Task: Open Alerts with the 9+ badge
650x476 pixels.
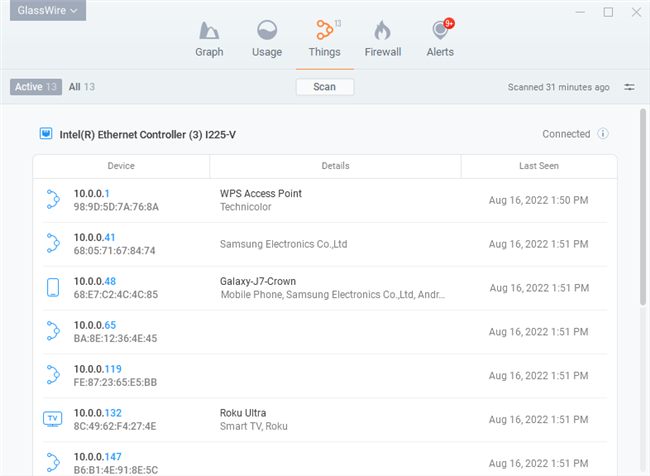Action: click(x=439, y=31)
